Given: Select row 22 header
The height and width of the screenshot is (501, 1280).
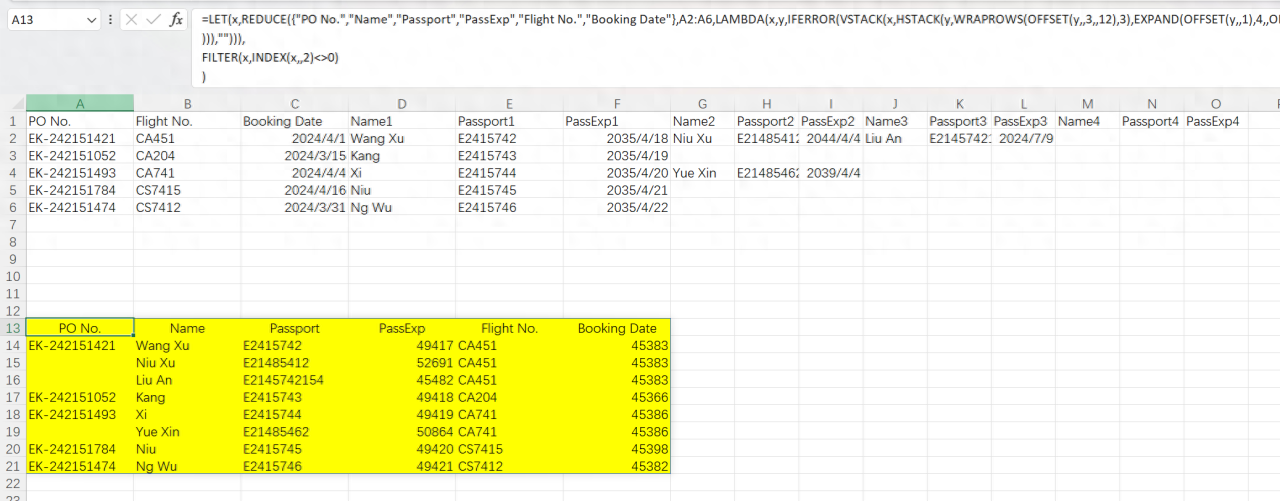Looking at the screenshot, I should coord(12,483).
